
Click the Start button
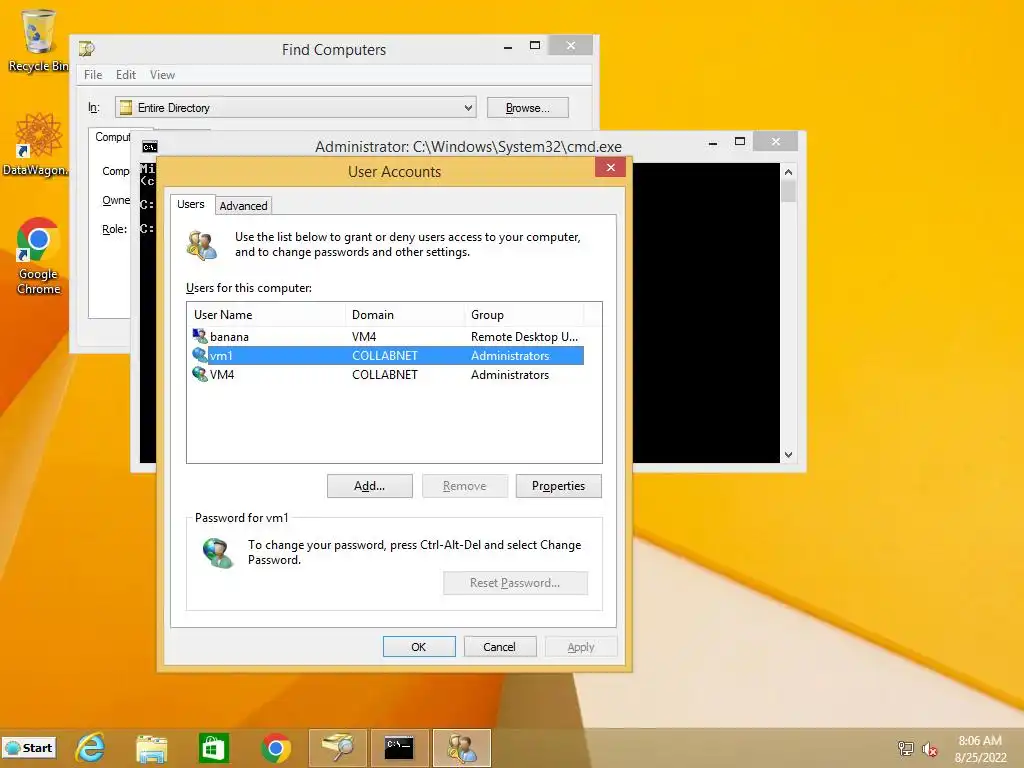point(29,748)
